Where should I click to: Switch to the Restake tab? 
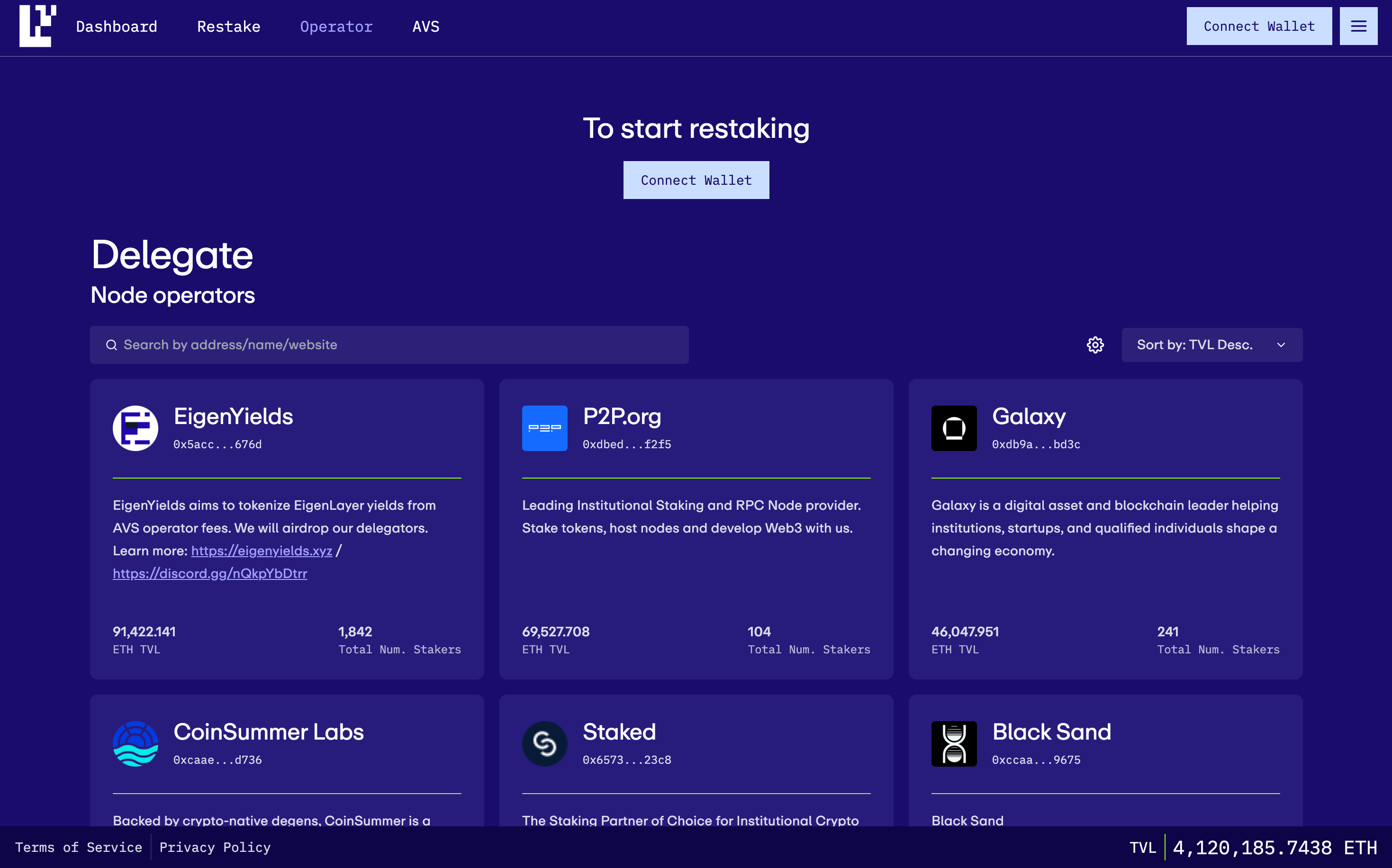coord(228,27)
